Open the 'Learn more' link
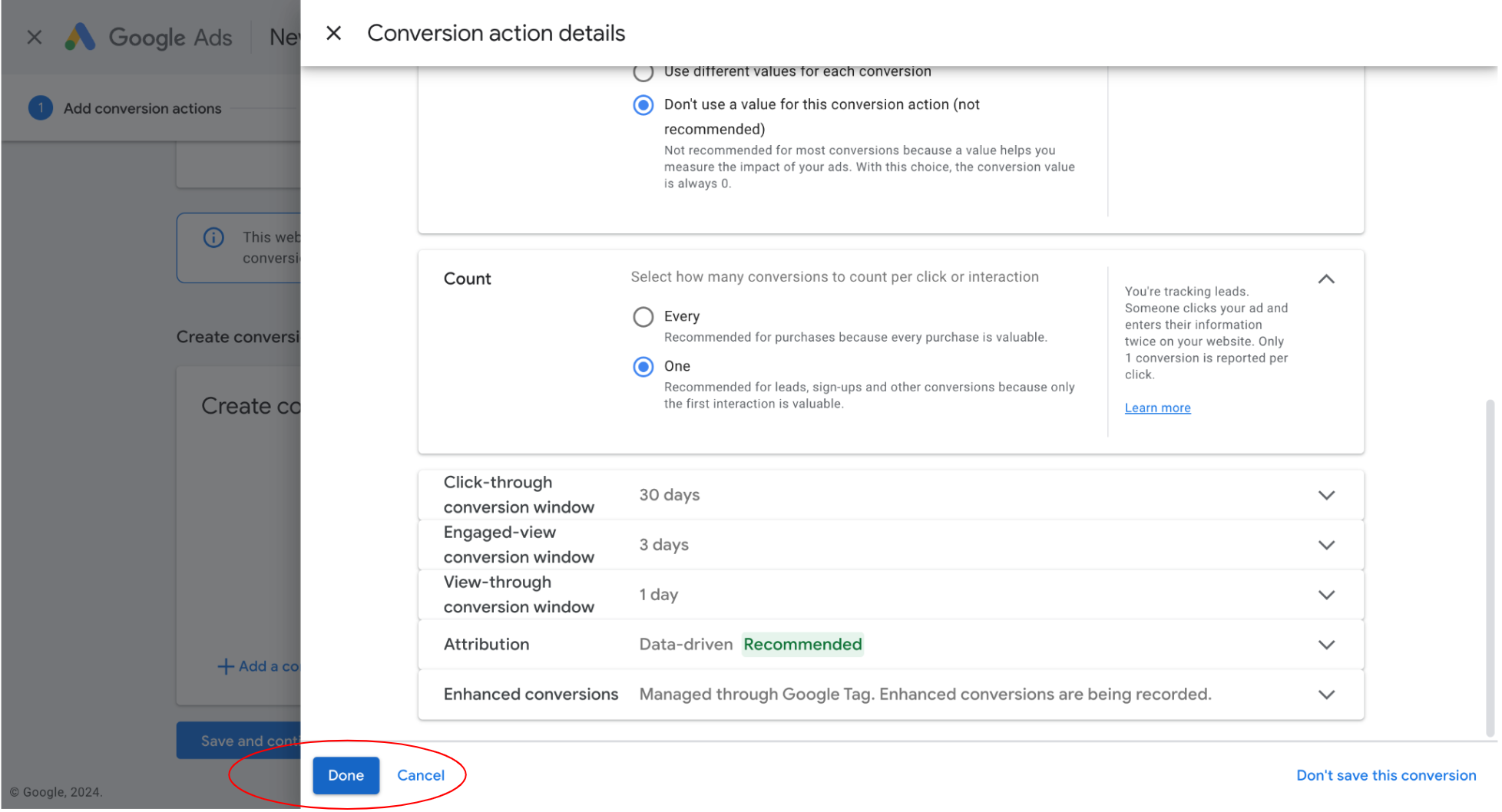Viewport: 1502px width, 812px height. pyautogui.click(x=1157, y=408)
